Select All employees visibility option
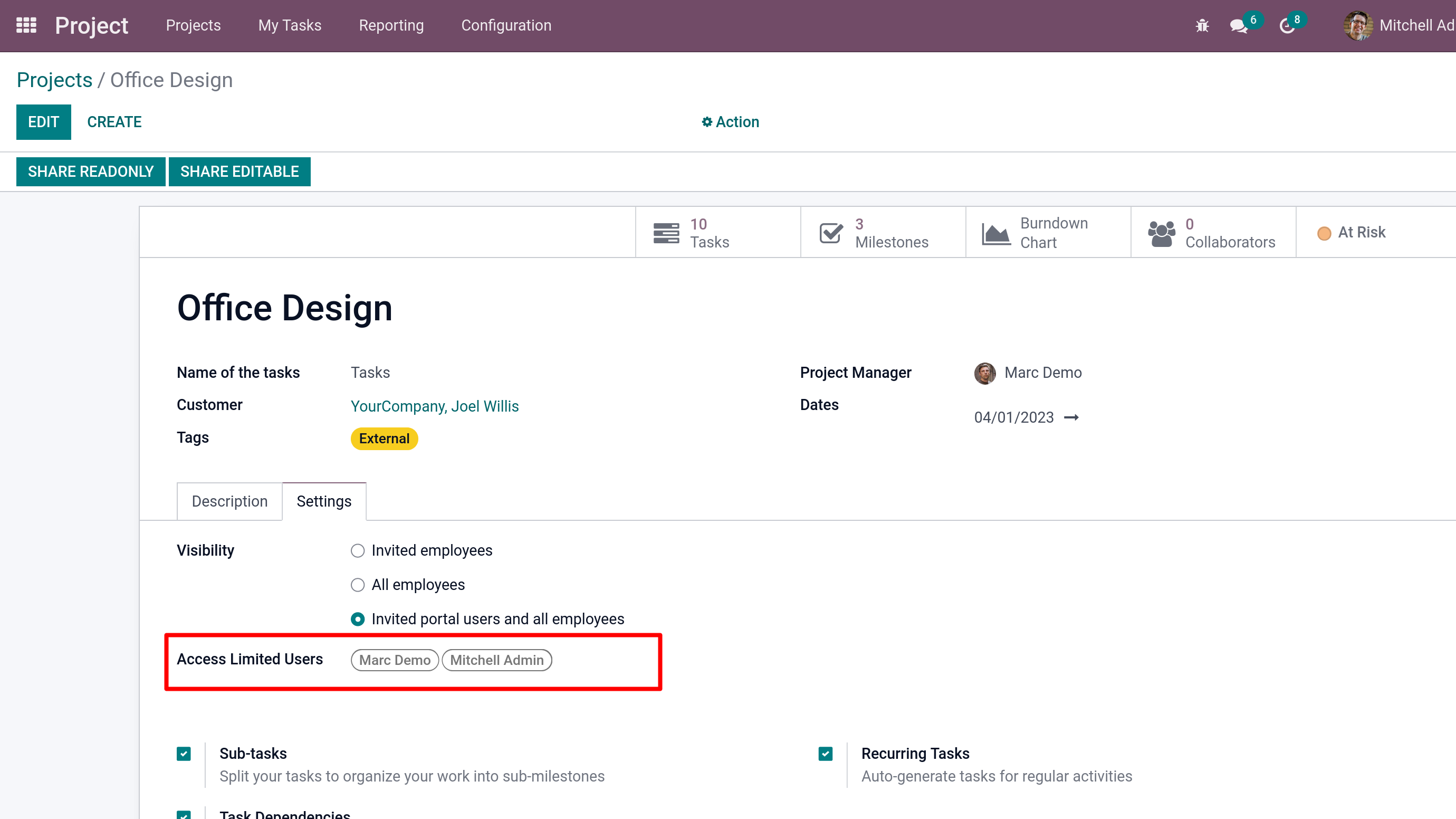This screenshot has width=1456, height=819. click(358, 585)
